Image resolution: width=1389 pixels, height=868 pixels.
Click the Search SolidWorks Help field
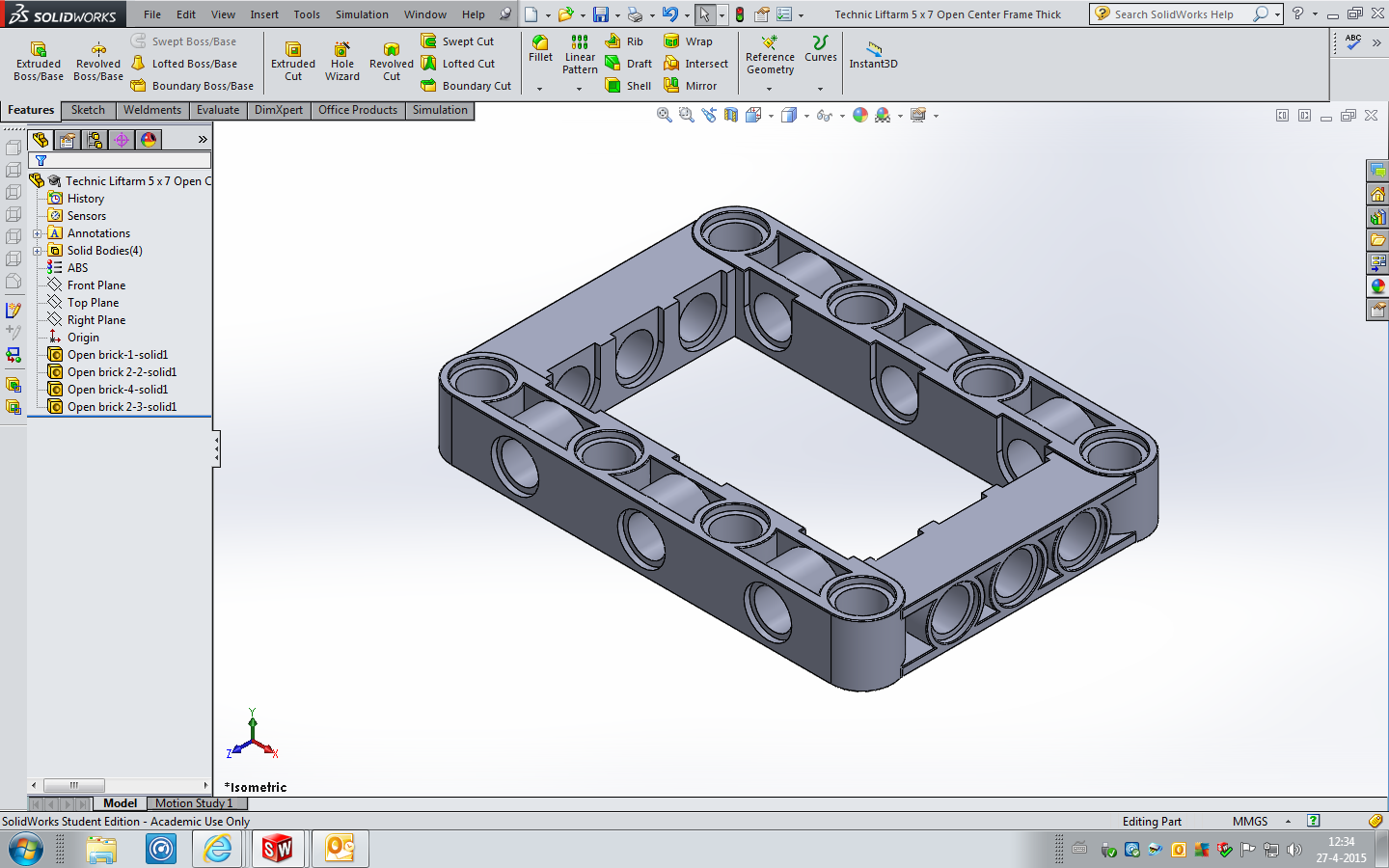pos(1180,14)
